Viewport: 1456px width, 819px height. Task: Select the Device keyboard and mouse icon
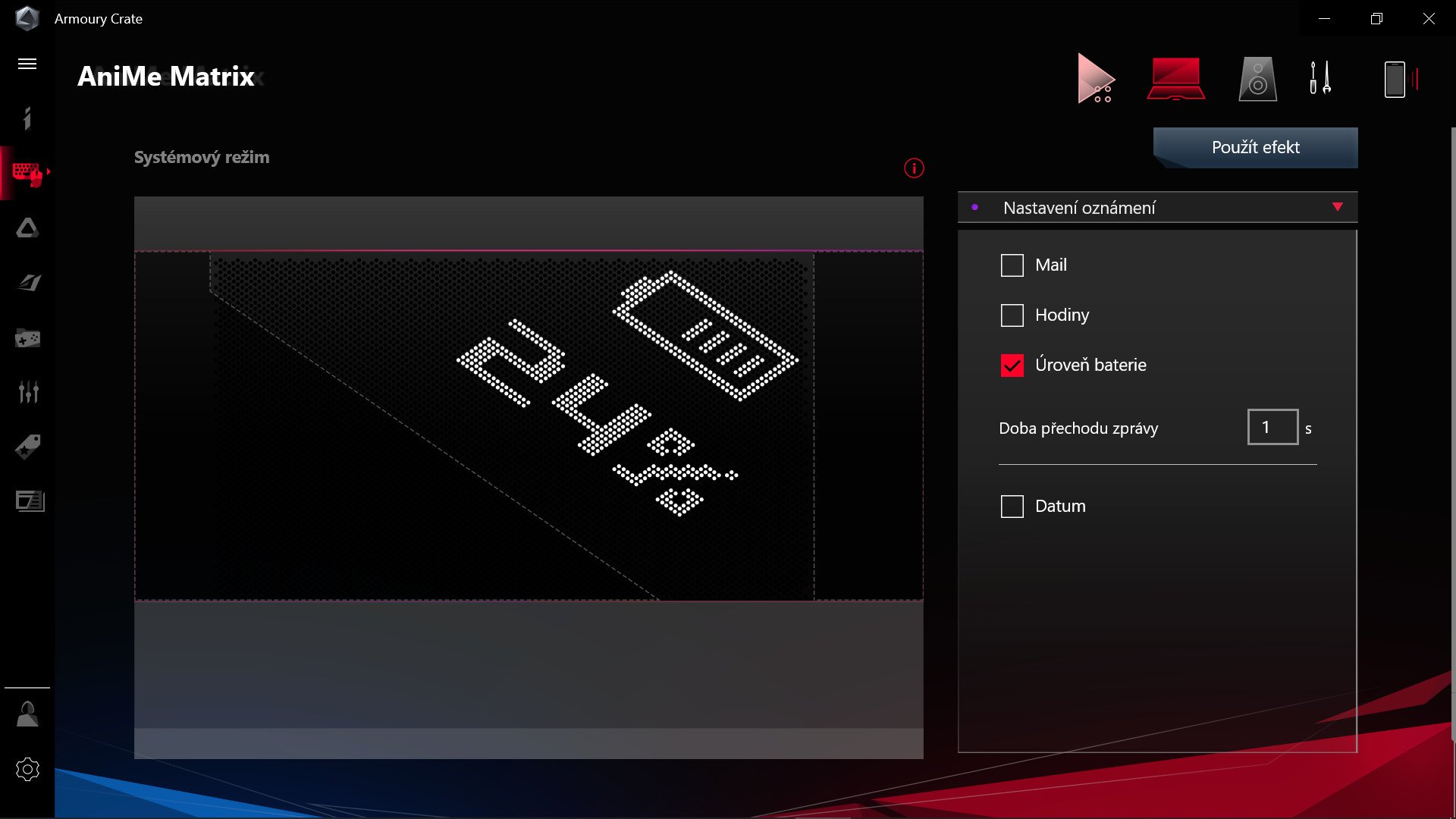(27, 173)
